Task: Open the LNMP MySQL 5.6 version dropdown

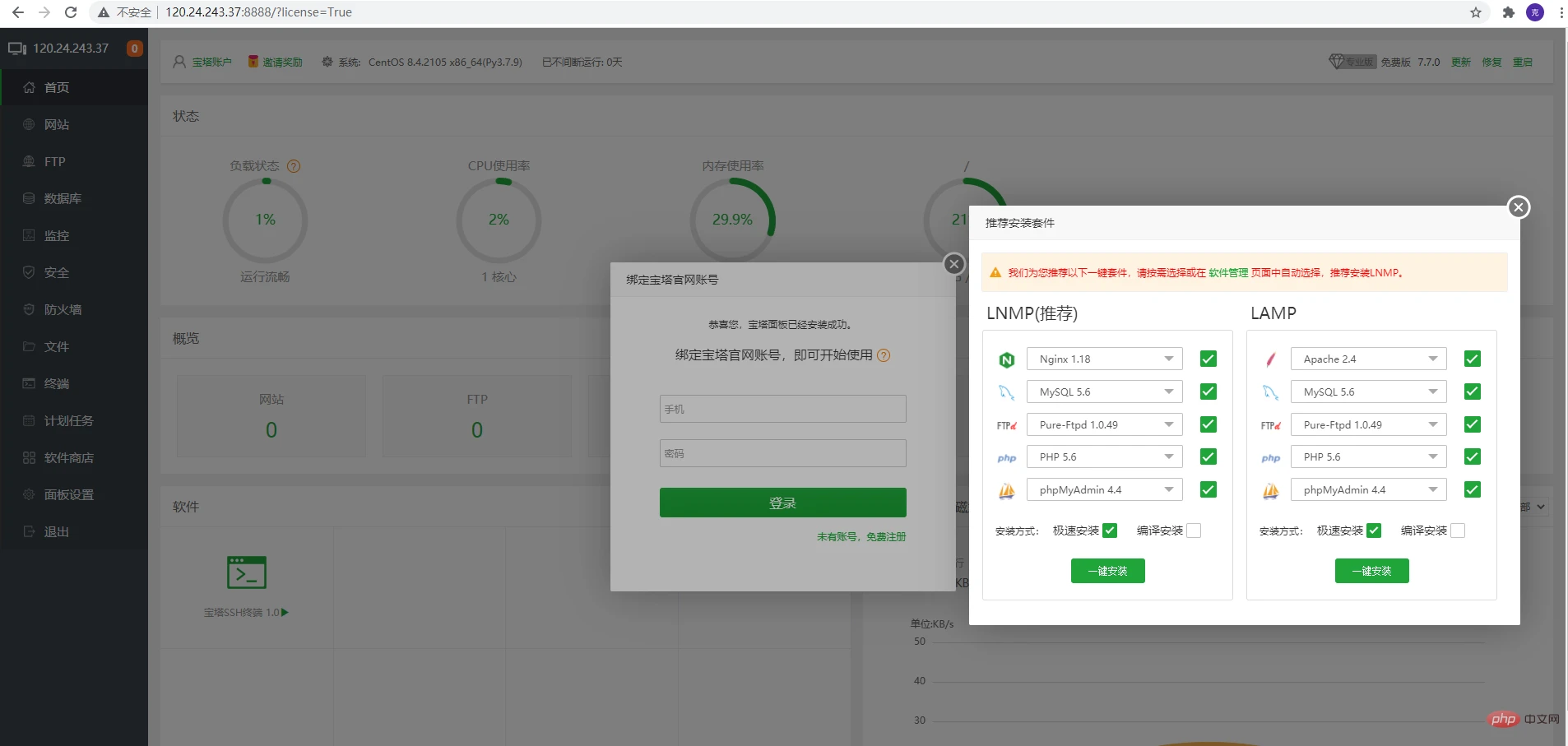Action: (x=1105, y=392)
